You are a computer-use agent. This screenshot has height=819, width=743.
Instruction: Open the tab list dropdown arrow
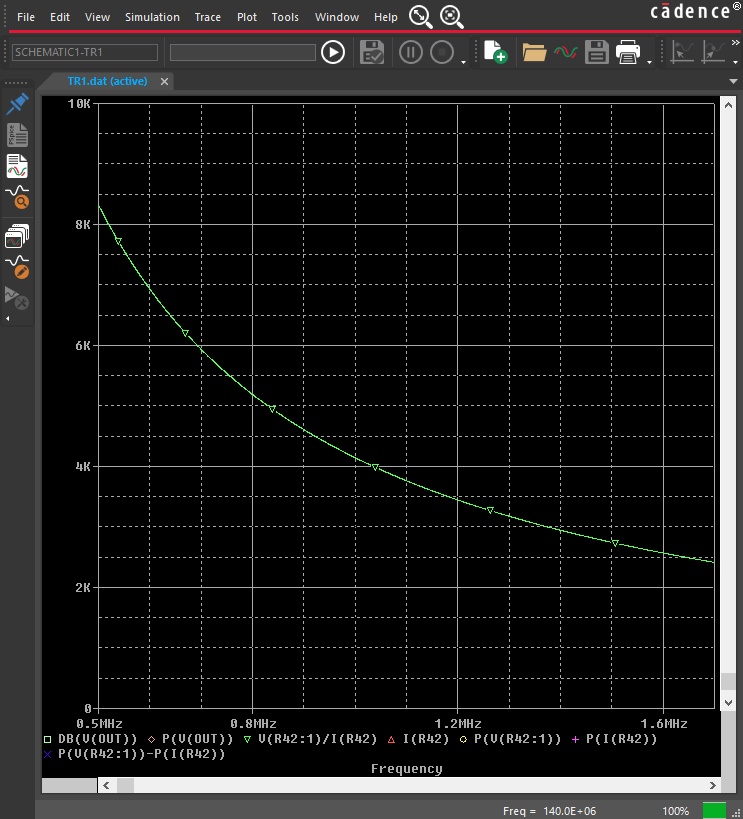click(x=733, y=81)
